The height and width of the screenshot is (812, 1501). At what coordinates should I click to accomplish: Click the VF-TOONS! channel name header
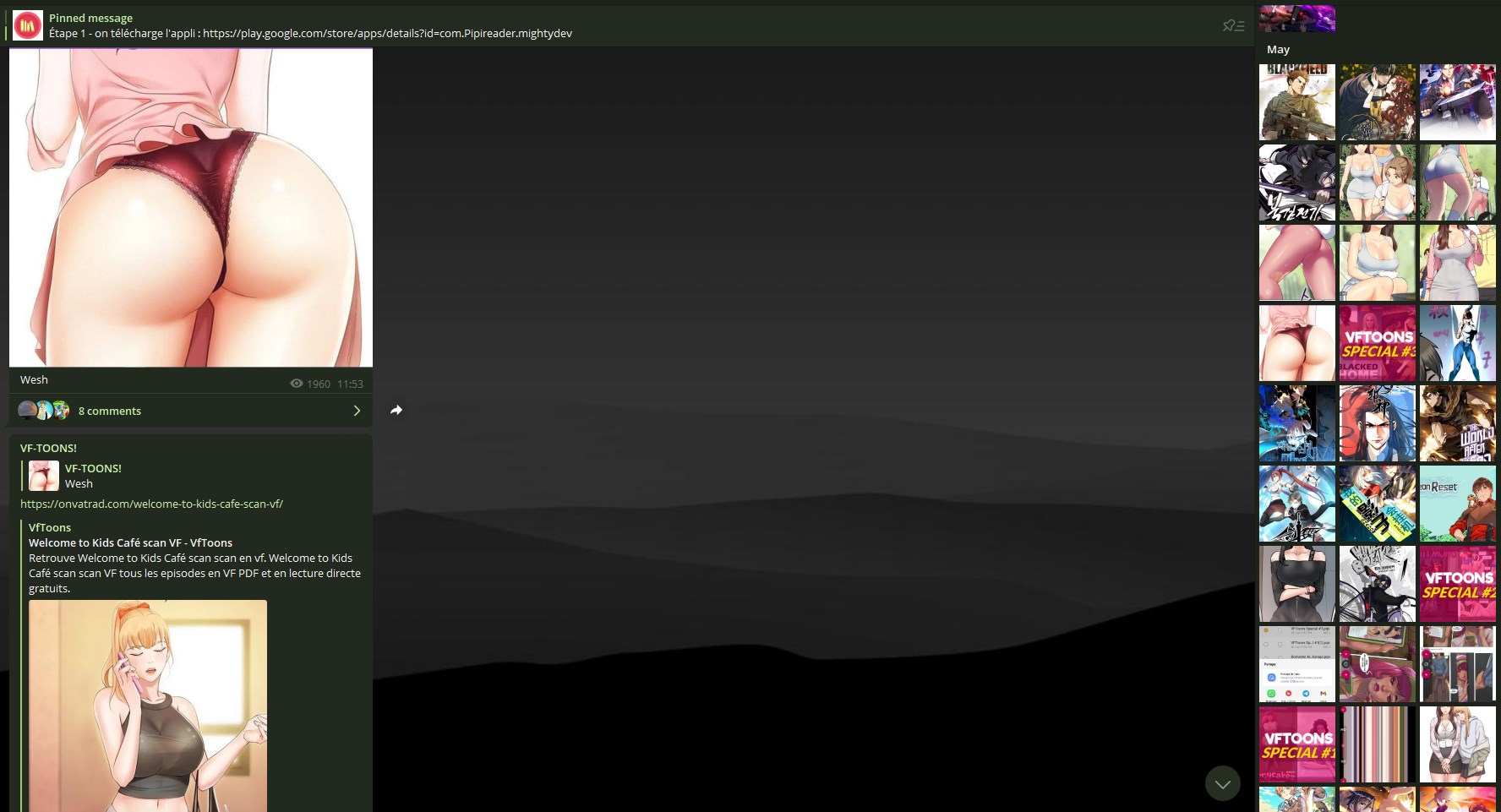[x=48, y=448]
